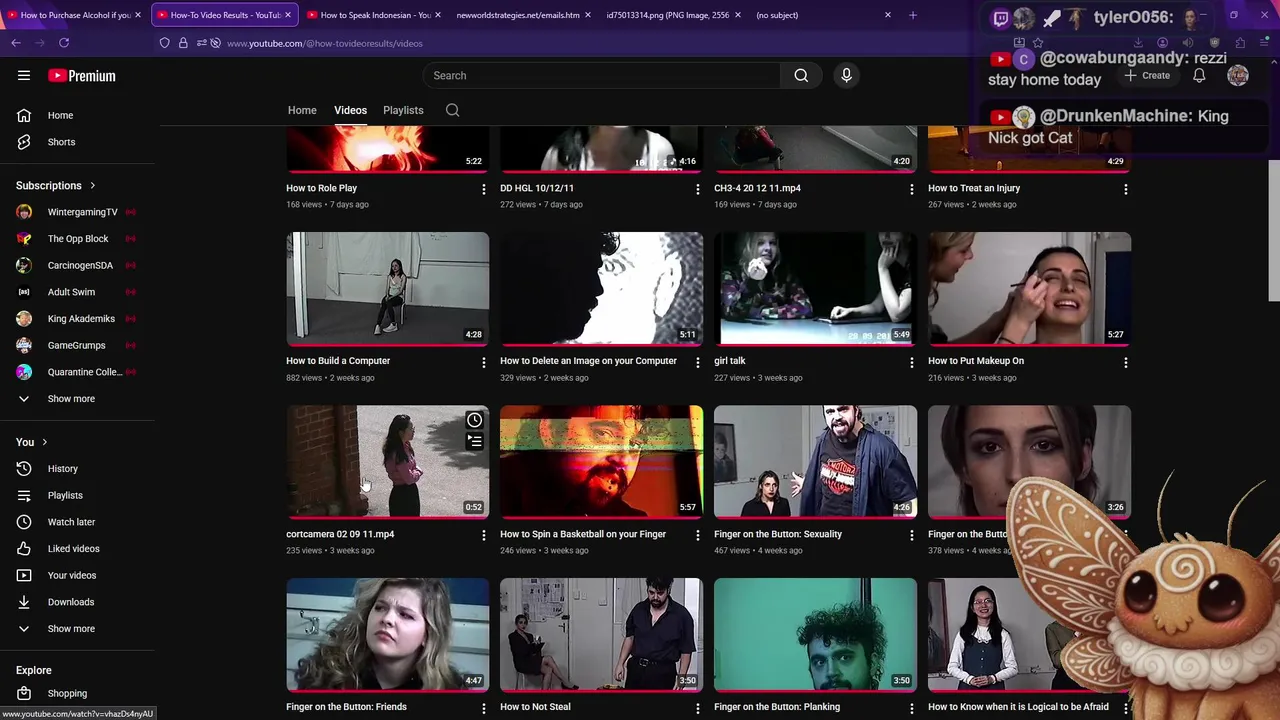Screen dimensions: 1280x720
Task: Switch to the channel Playlists tab
Action: click(x=403, y=110)
